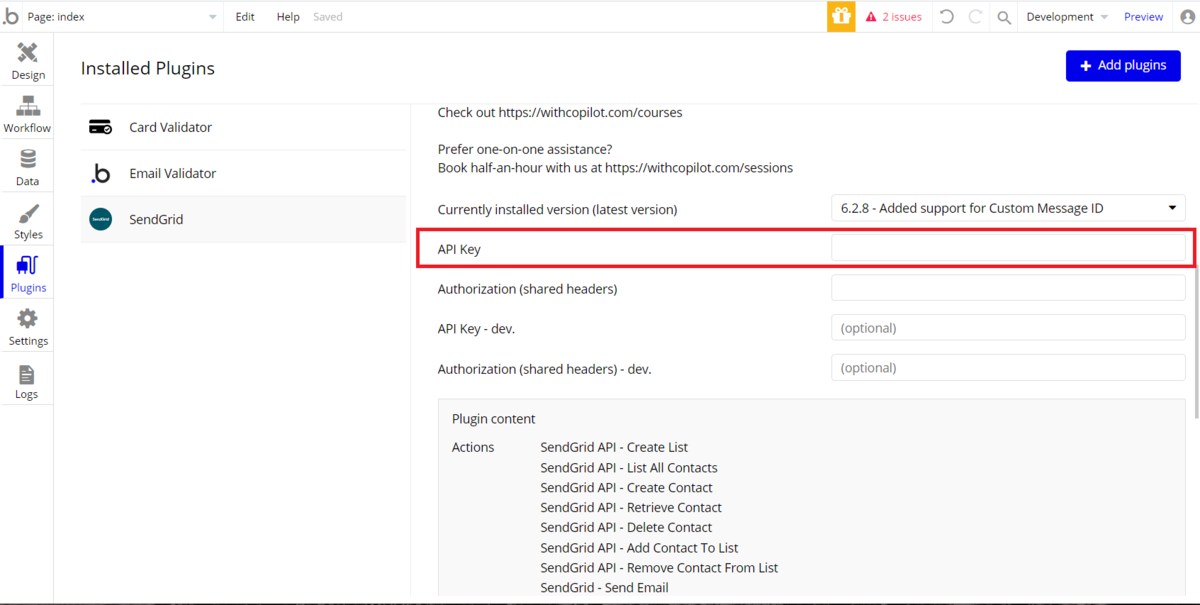1200x605 pixels.
Task: Open the Workflow tab icon
Action: coord(28,106)
